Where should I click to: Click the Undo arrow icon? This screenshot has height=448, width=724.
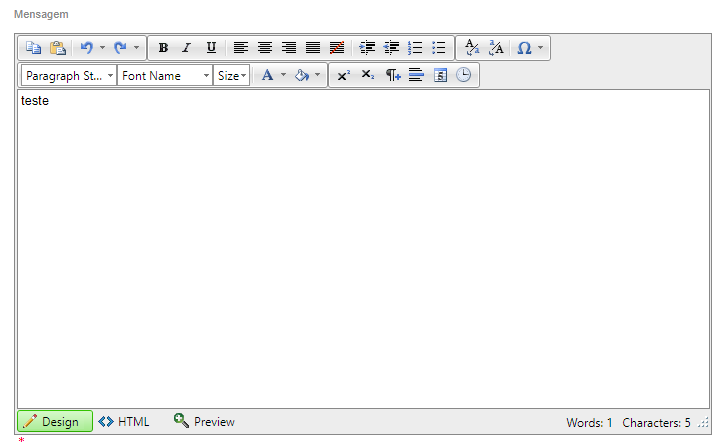(x=86, y=48)
